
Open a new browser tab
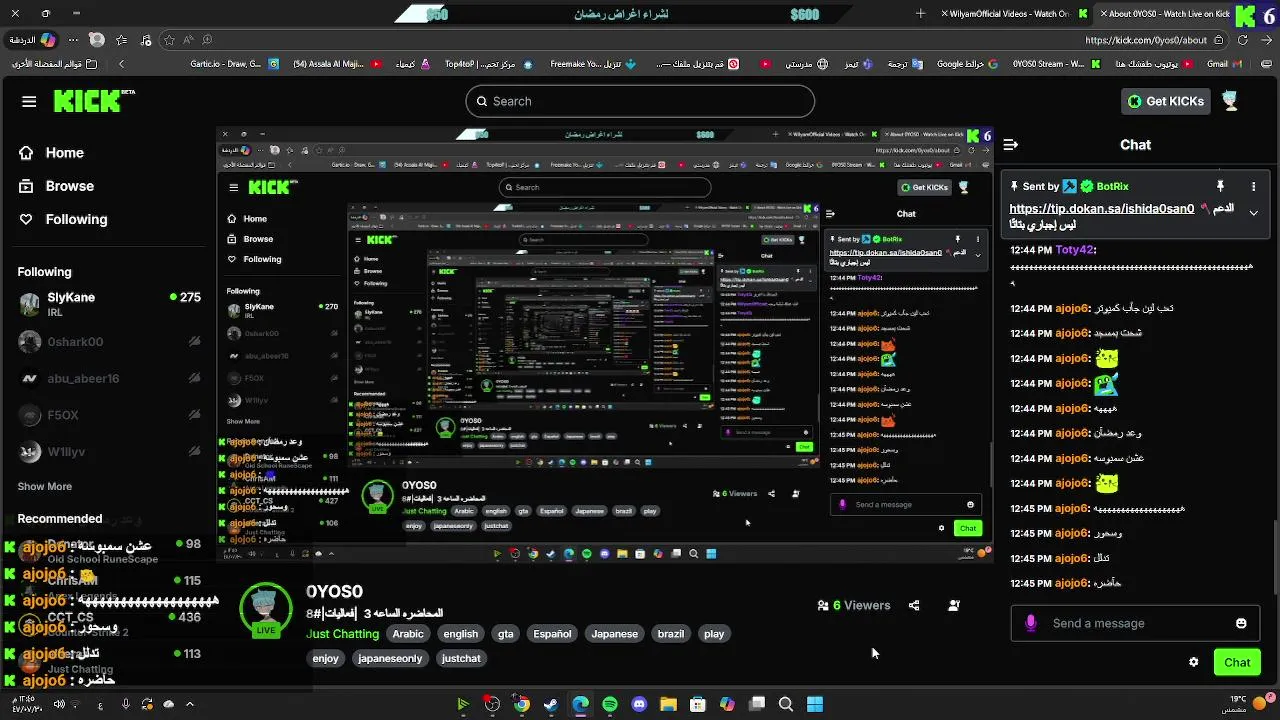pyautogui.click(x=921, y=14)
